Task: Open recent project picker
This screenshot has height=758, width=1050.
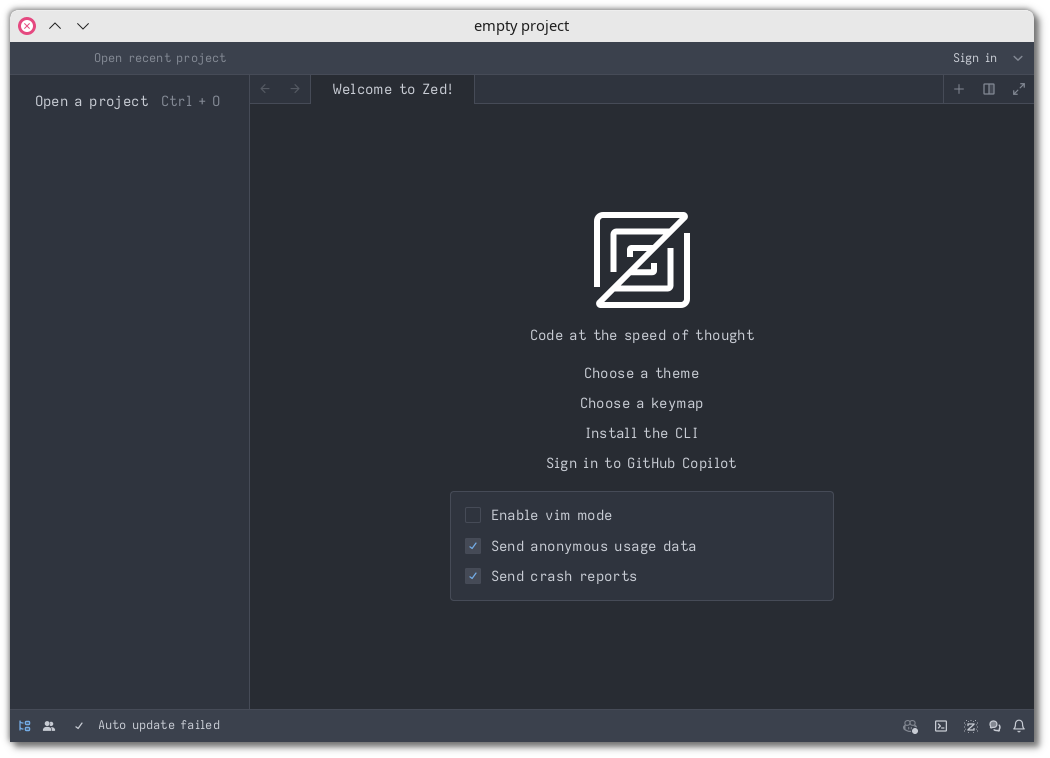Action: (160, 58)
